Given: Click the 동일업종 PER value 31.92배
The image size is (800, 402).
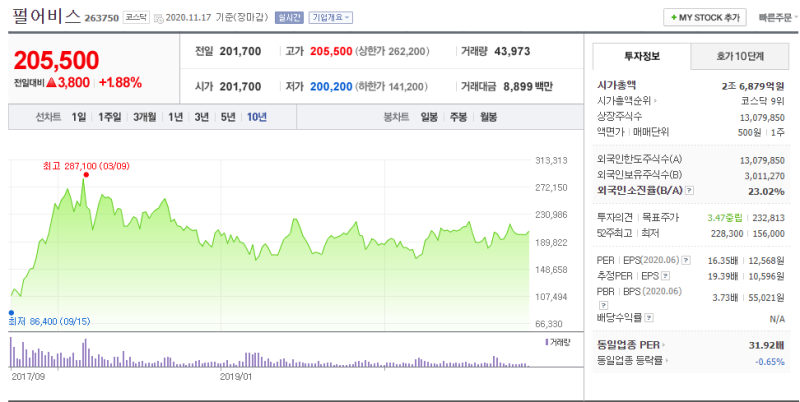Looking at the screenshot, I should coord(766,345).
